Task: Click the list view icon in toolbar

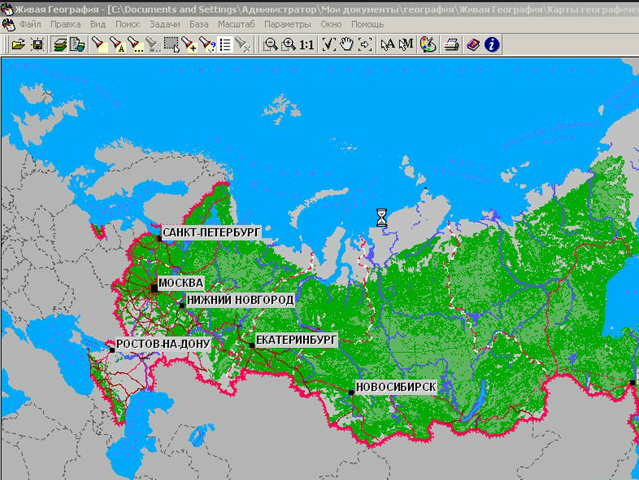Action: [225, 44]
